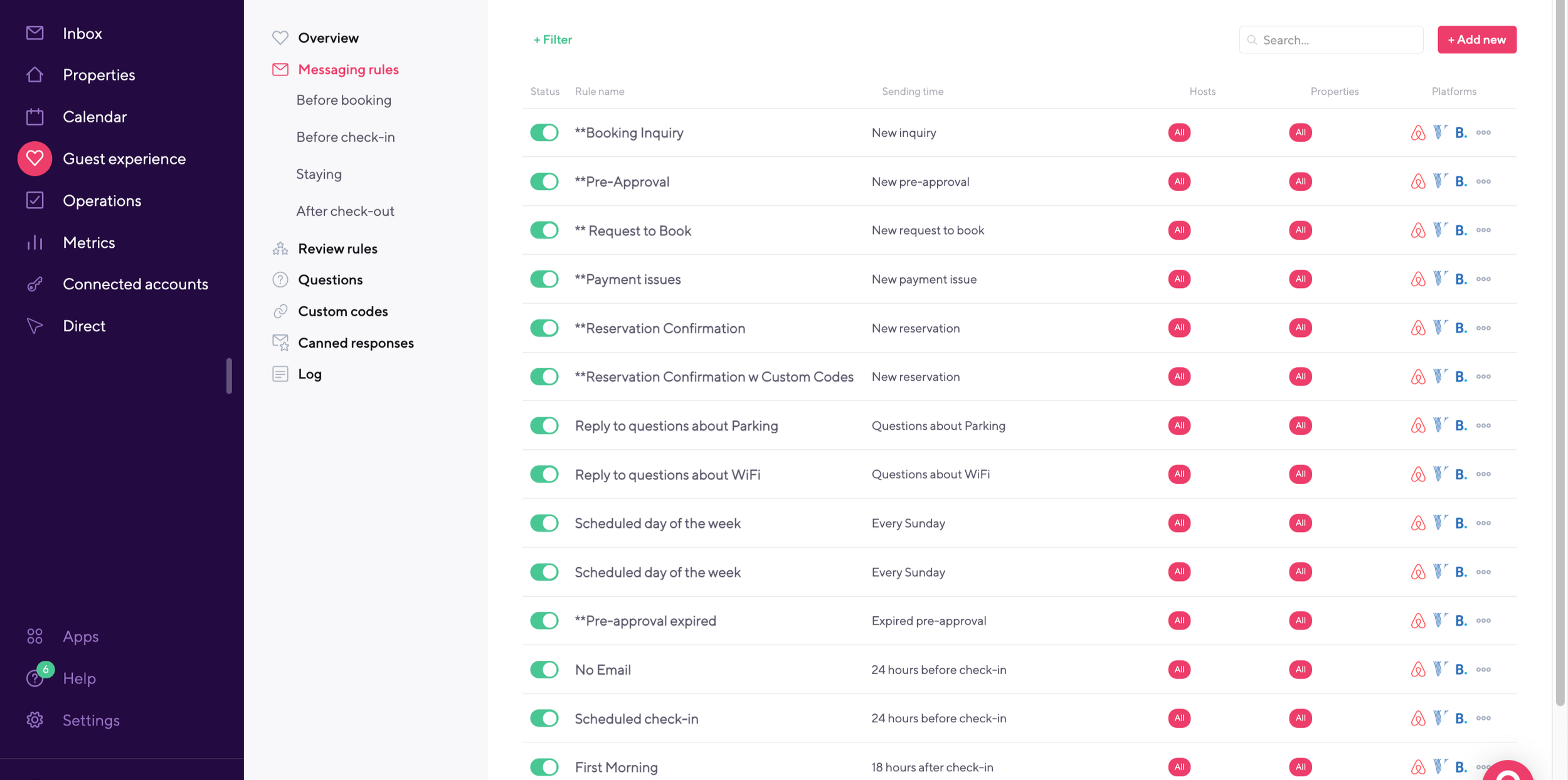Click the Connected accounts key icon

point(34,284)
